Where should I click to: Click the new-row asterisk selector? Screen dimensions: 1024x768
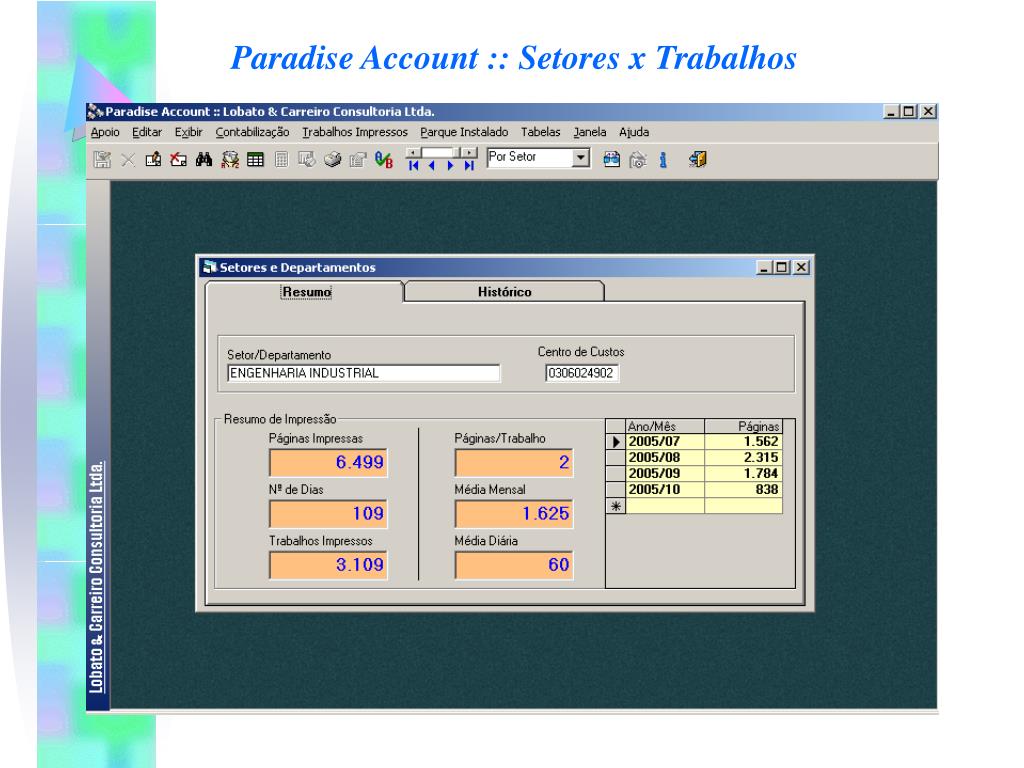pos(616,506)
